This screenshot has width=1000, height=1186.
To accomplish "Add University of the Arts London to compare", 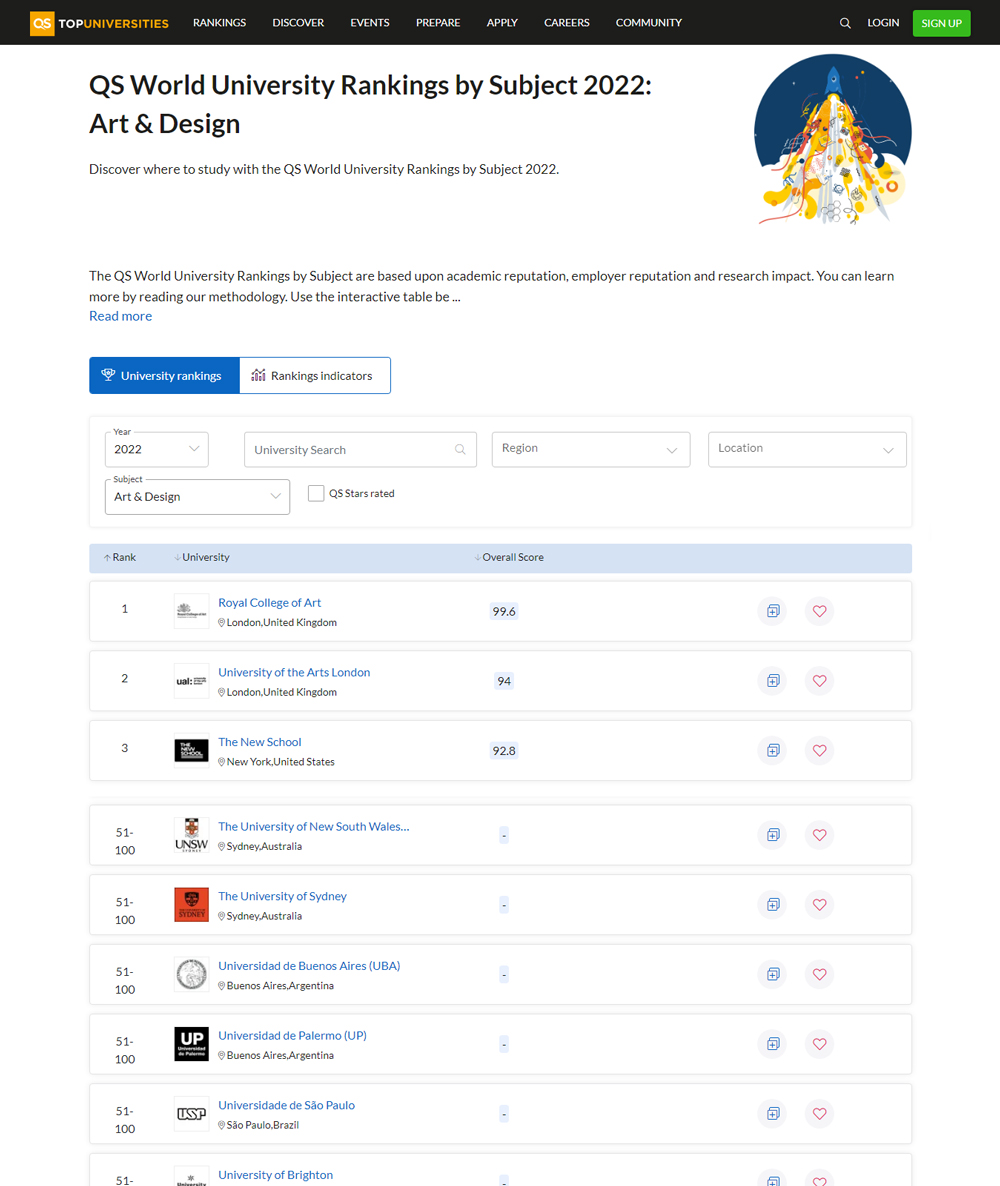I will (x=772, y=681).
